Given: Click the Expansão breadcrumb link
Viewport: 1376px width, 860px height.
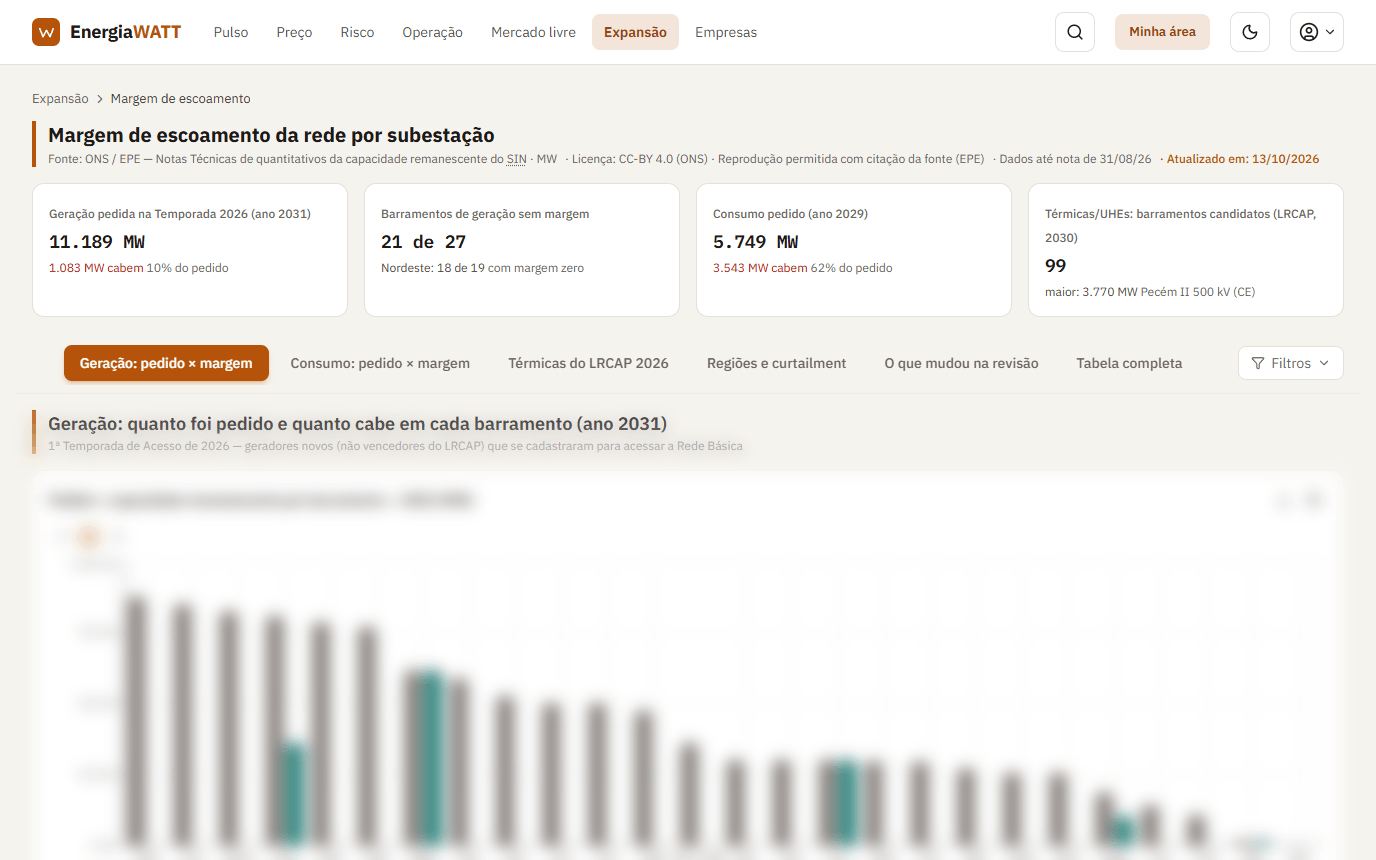Looking at the screenshot, I should pos(60,99).
